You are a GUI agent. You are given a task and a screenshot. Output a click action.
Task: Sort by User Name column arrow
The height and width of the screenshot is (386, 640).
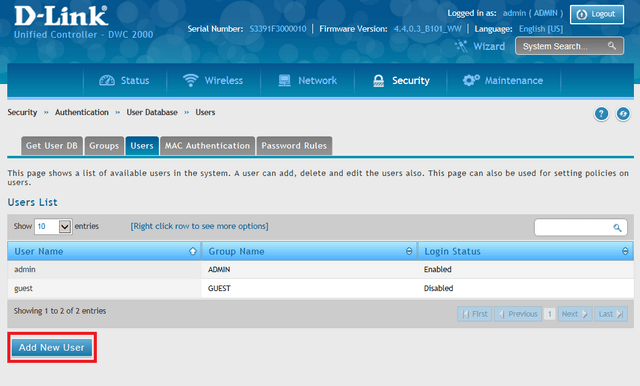[x=193, y=251]
